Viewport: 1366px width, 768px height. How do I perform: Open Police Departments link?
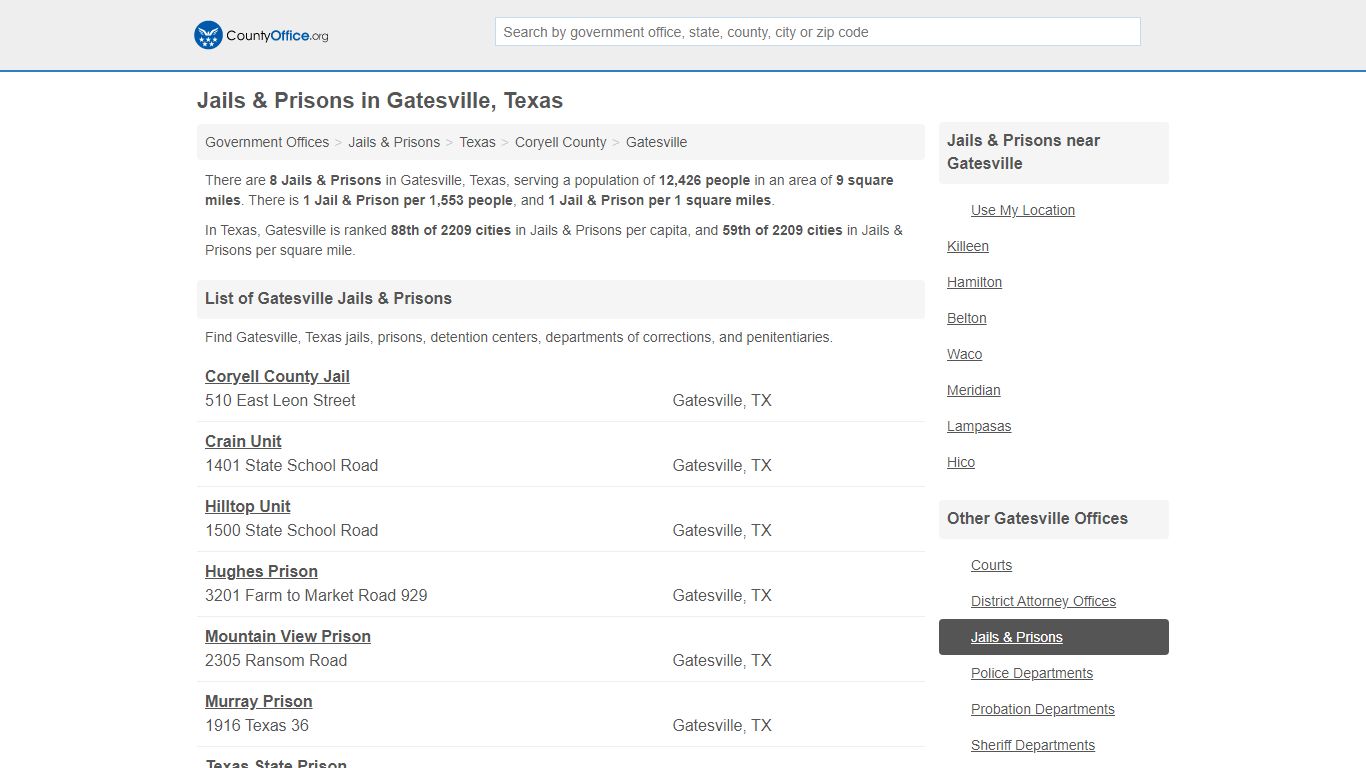(1032, 673)
